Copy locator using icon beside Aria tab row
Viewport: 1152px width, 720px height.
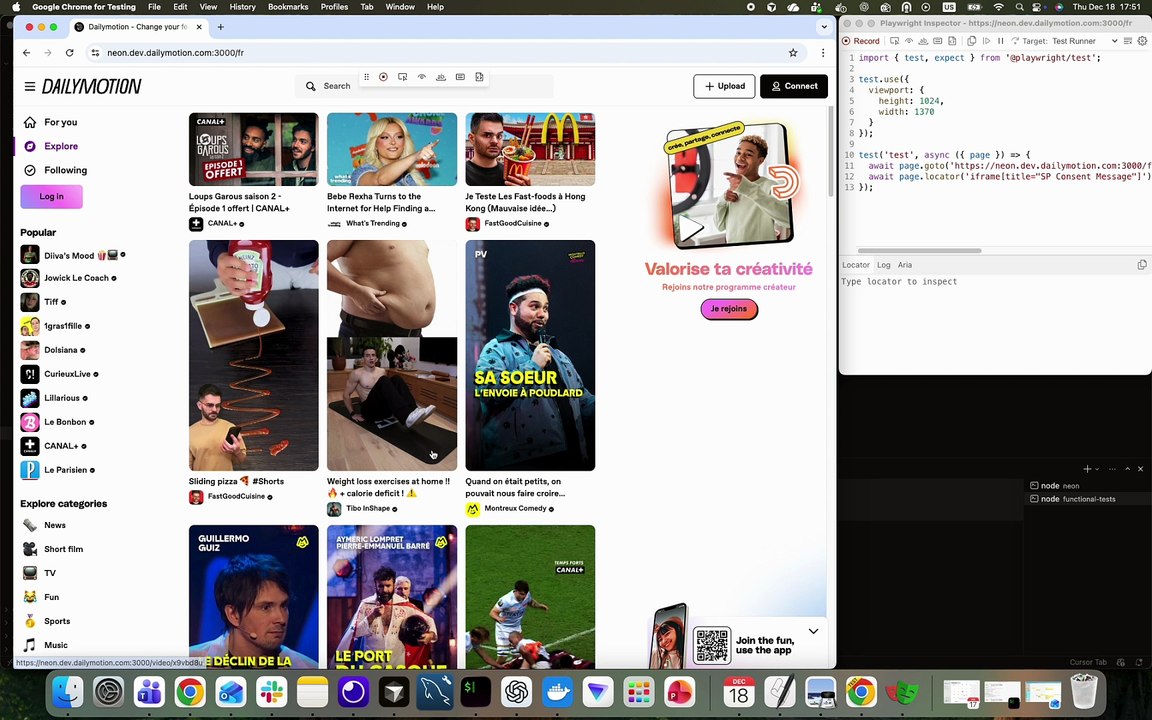(1142, 265)
